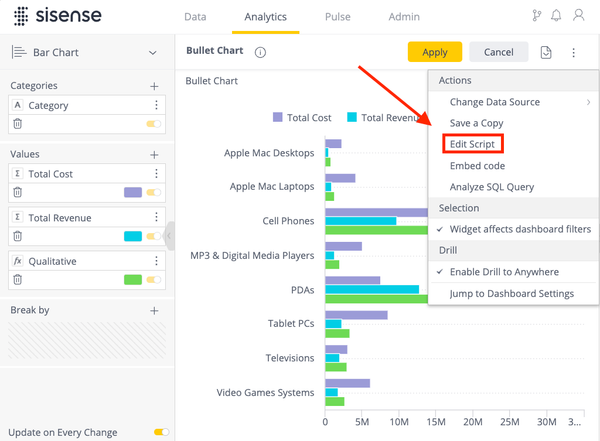Toggle the Qualitative field switch
Image resolution: width=600 pixels, height=441 pixels.
point(154,279)
